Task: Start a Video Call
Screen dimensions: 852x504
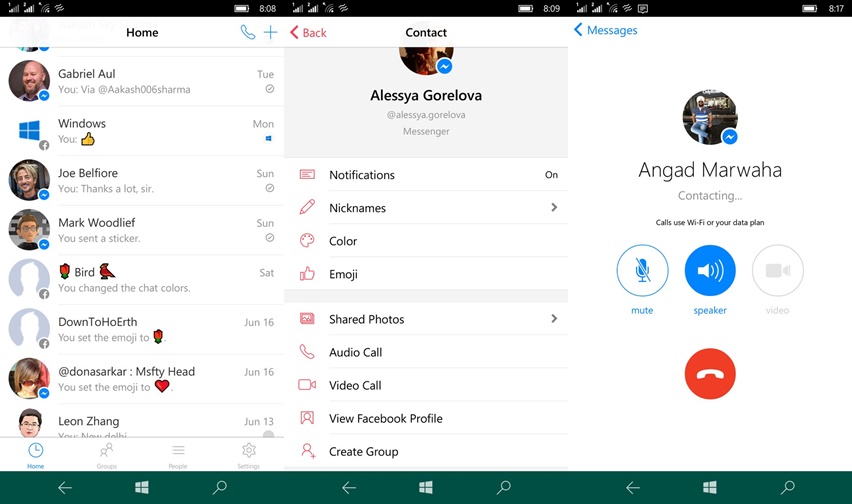Action: (x=426, y=385)
